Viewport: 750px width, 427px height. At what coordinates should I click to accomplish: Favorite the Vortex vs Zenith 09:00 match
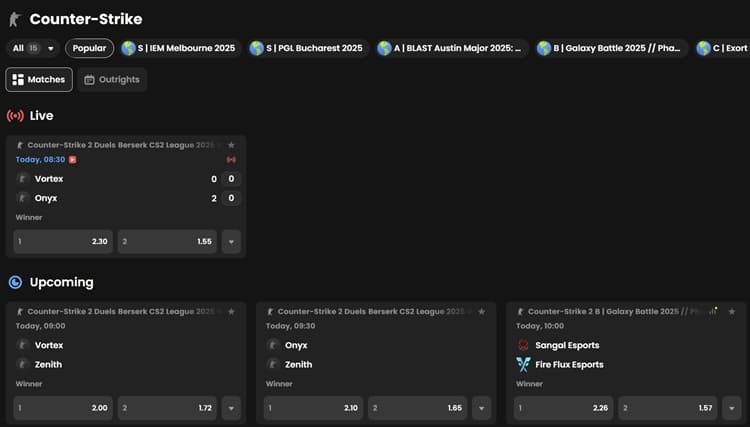(x=232, y=311)
